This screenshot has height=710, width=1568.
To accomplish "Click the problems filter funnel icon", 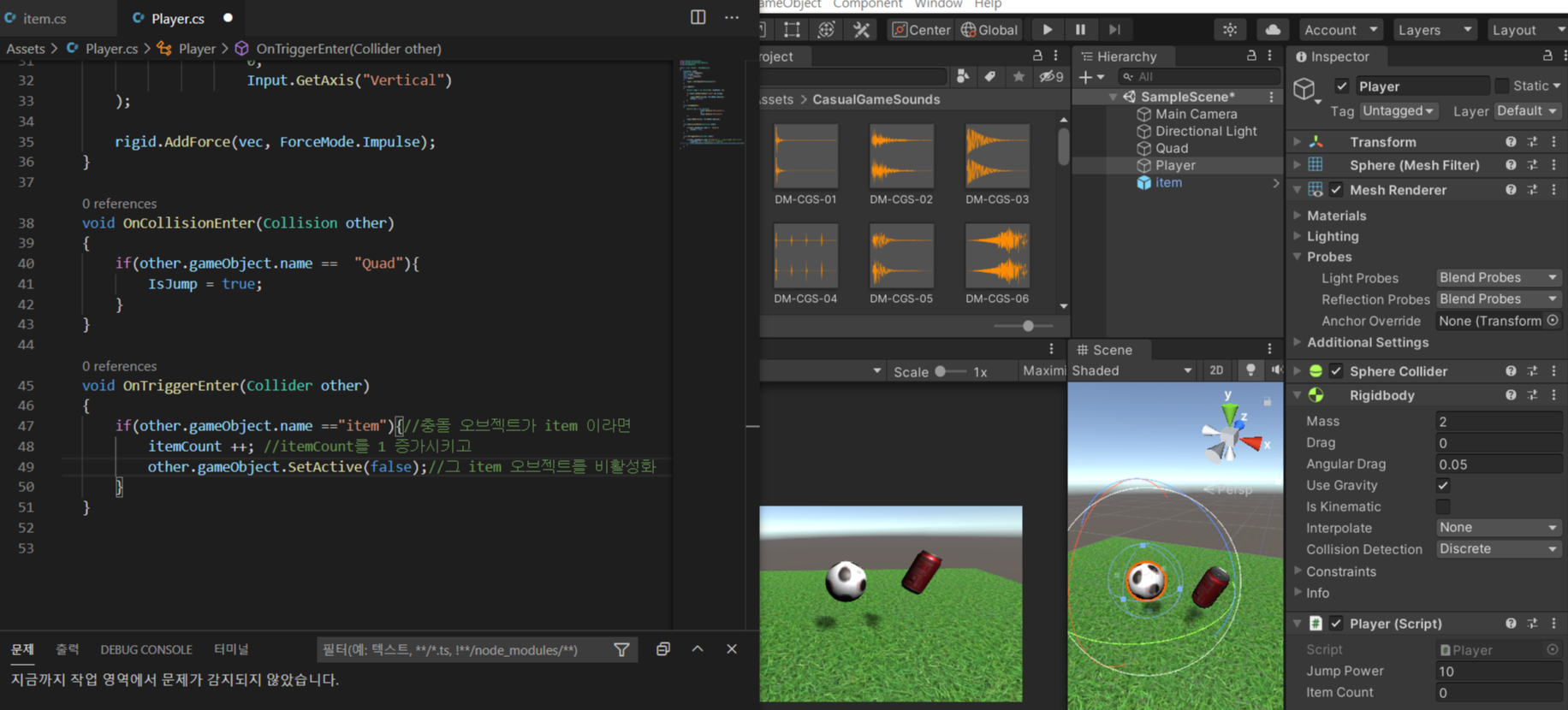I will [622, 650].
